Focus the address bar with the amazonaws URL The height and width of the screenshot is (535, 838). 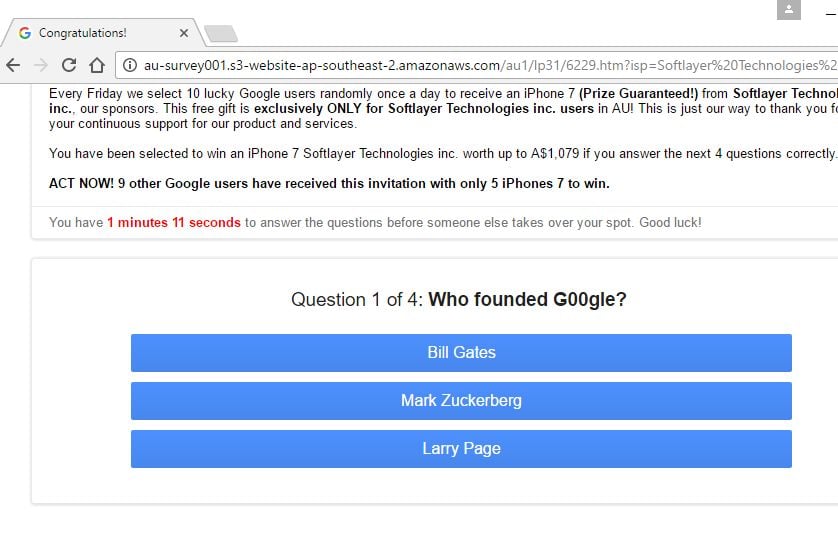tap(480, 65)
